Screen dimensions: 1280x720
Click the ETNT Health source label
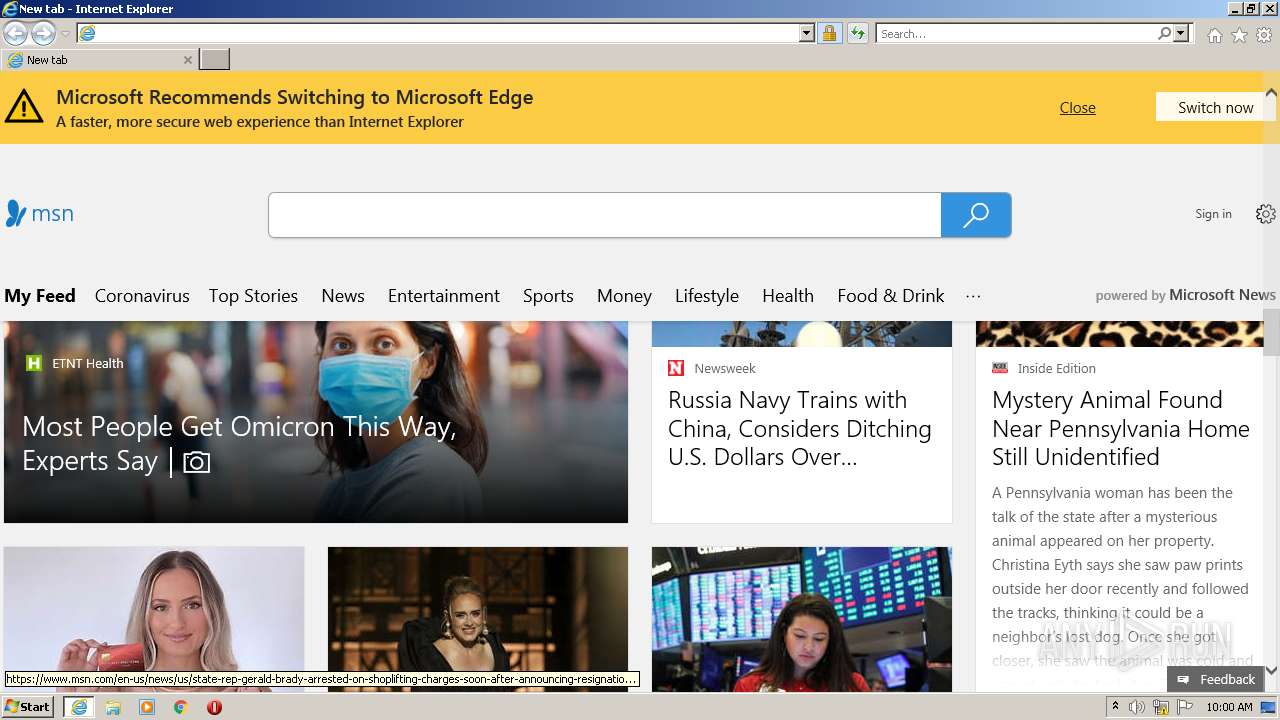(88, 363)
